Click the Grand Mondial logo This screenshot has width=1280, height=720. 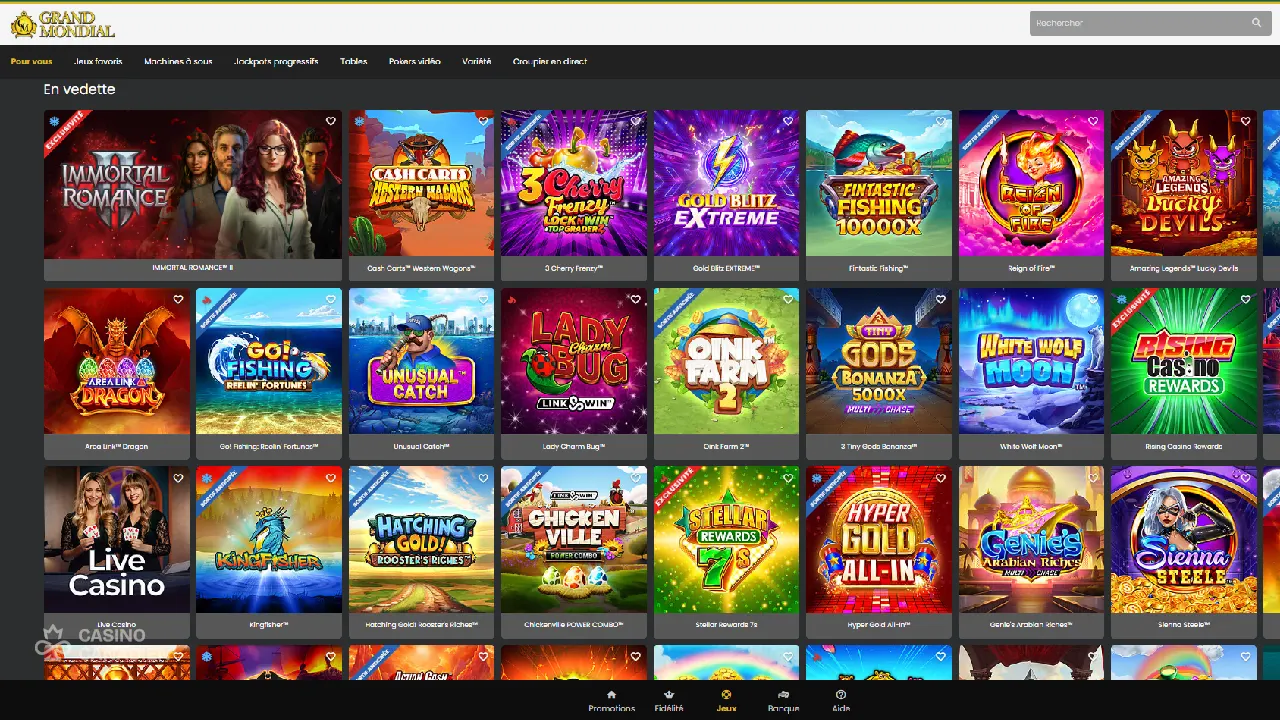click(63, 24)
